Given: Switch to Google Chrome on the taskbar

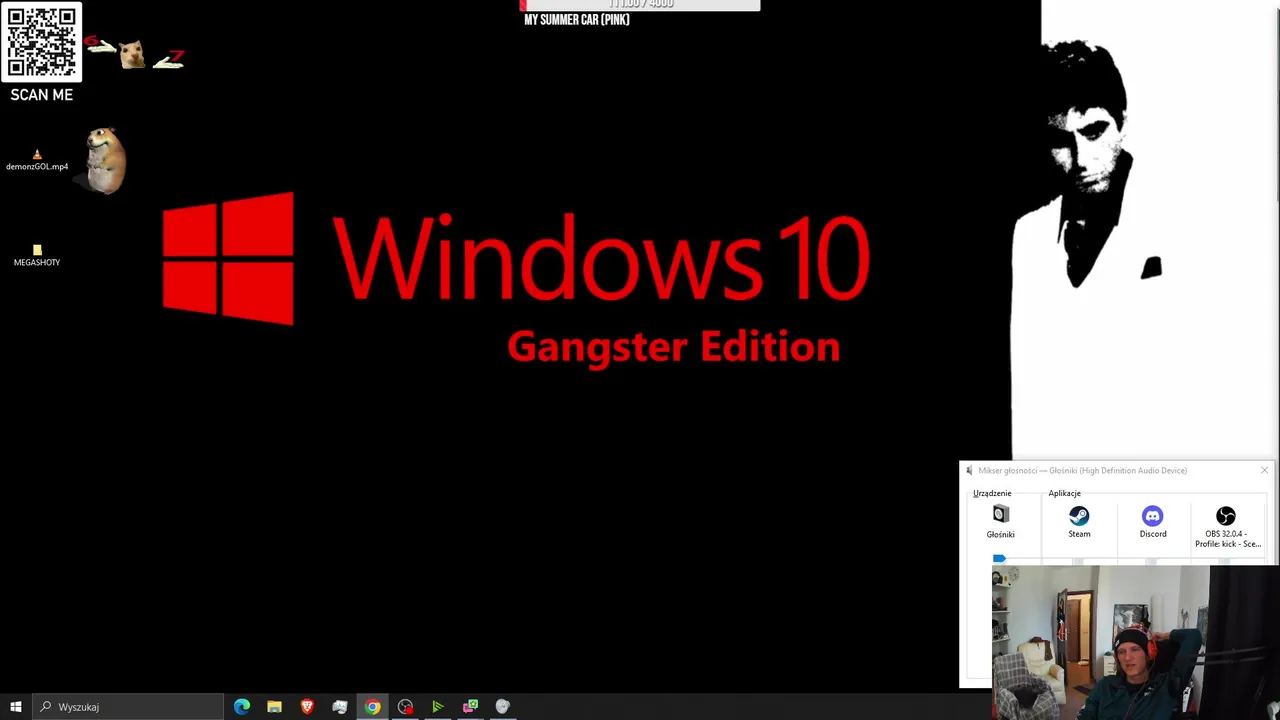Looking at the screenshot, I should [x=372, y=707].
